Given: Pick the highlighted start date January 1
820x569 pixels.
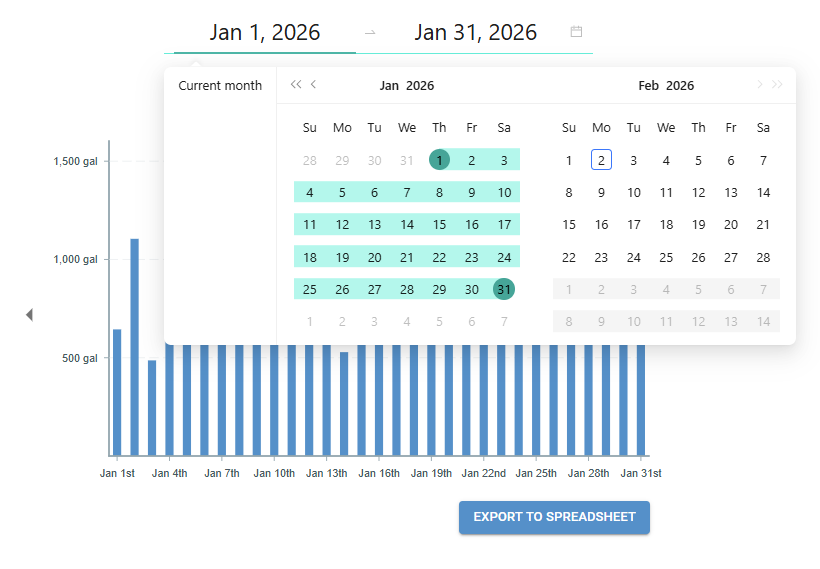Looking at the screenshot, I should (x=439, y=160).
